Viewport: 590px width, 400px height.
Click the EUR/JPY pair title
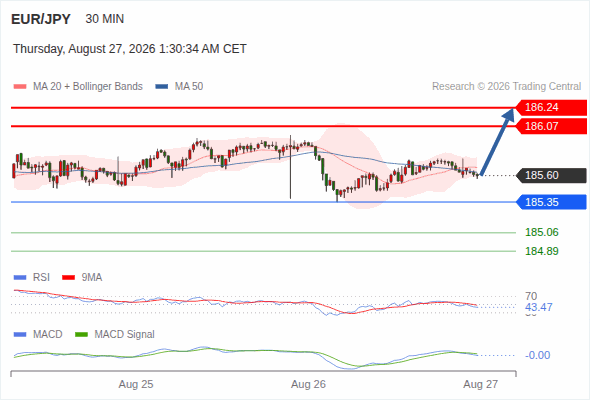point(41,19)
